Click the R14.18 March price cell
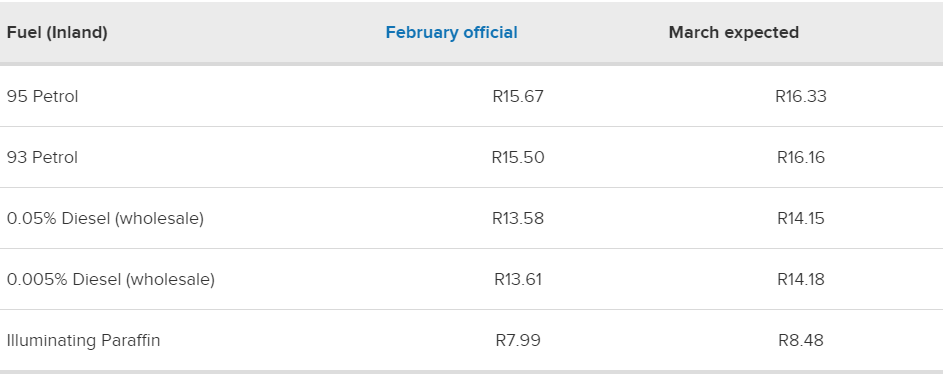The image size is (949, 380). [x=801, y=280]
